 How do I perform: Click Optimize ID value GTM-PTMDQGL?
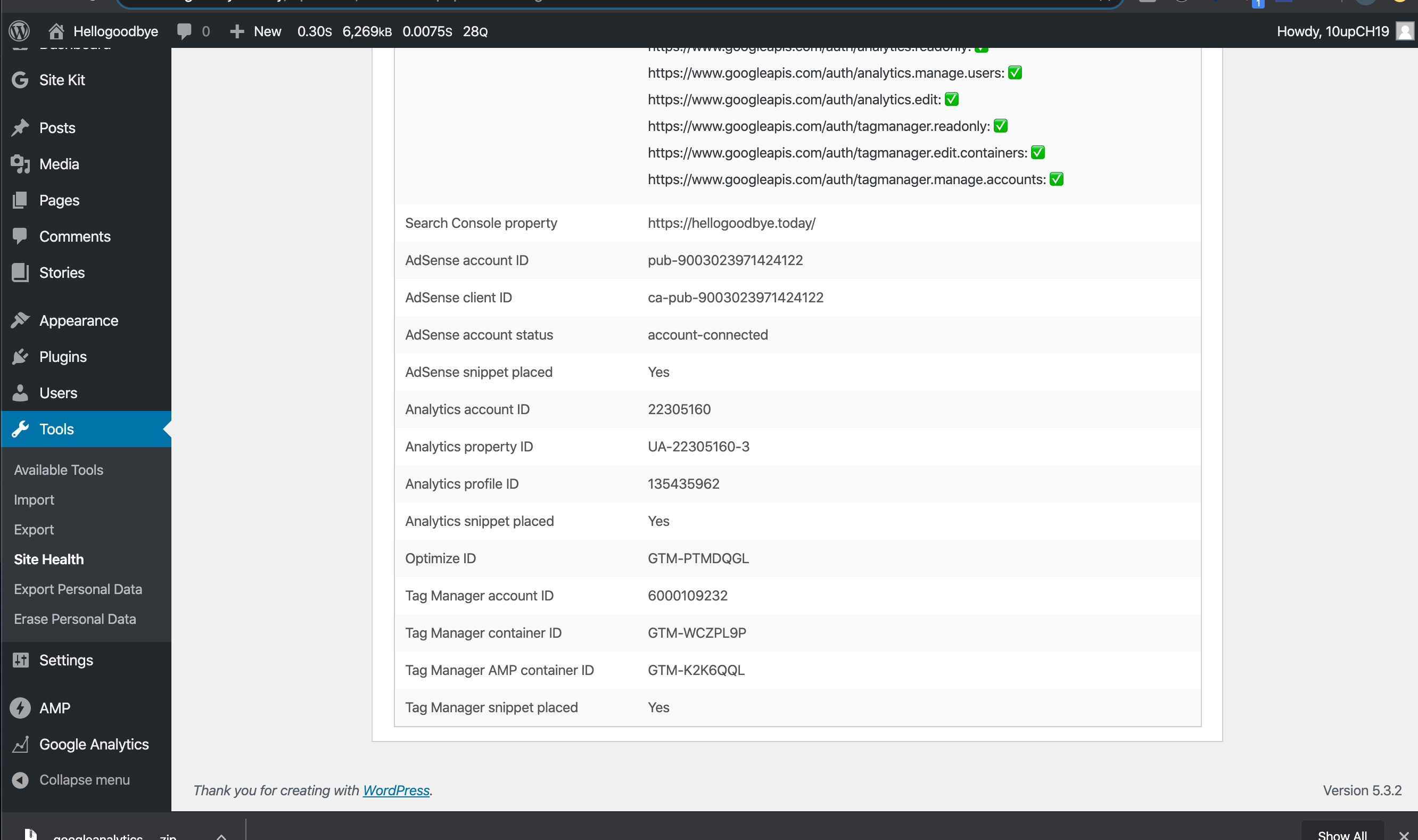click(698, 558)
